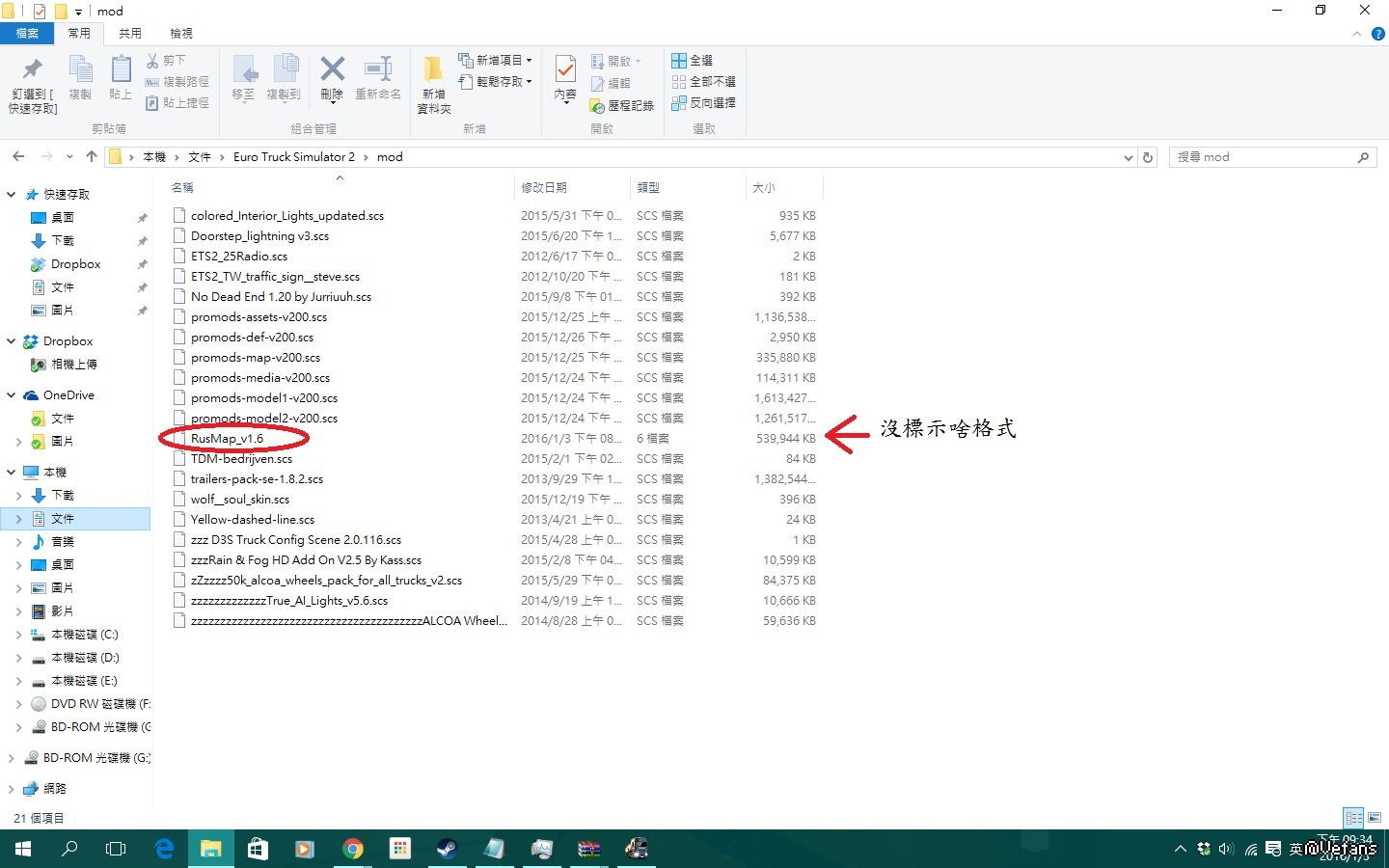The width and height of the screenshot is (1389, 868).
Task: Open the address bar history dropdown
Action: (1129, 157)
